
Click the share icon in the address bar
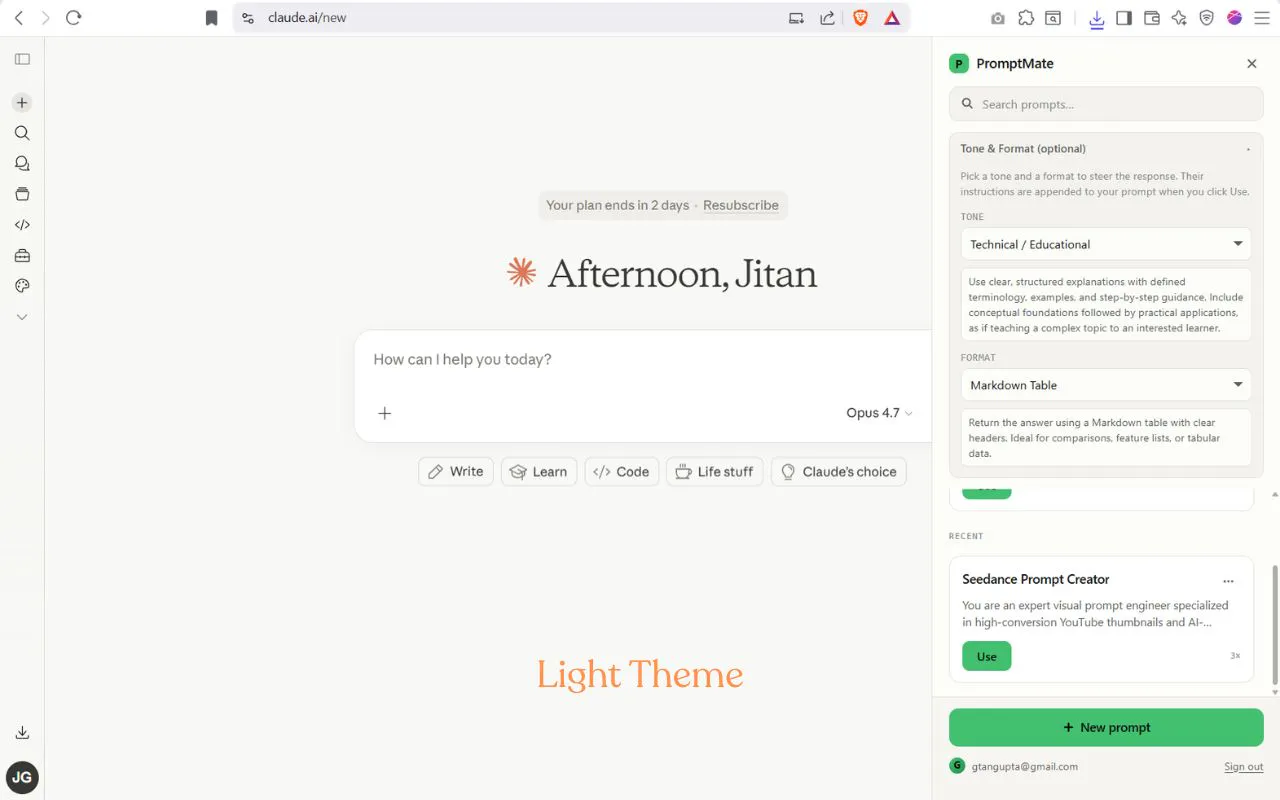[827, 18]
